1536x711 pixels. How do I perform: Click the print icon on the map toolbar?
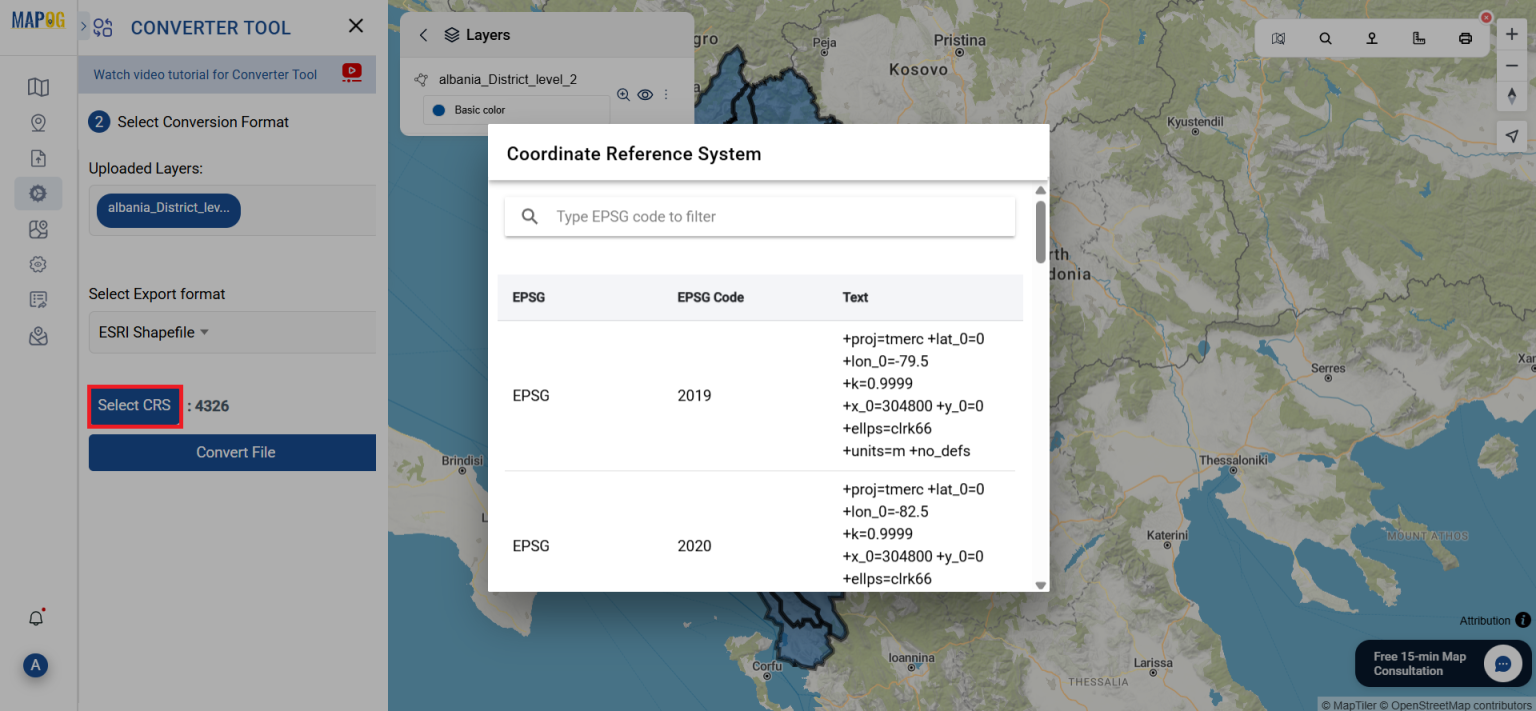[x=1465, y=37]
